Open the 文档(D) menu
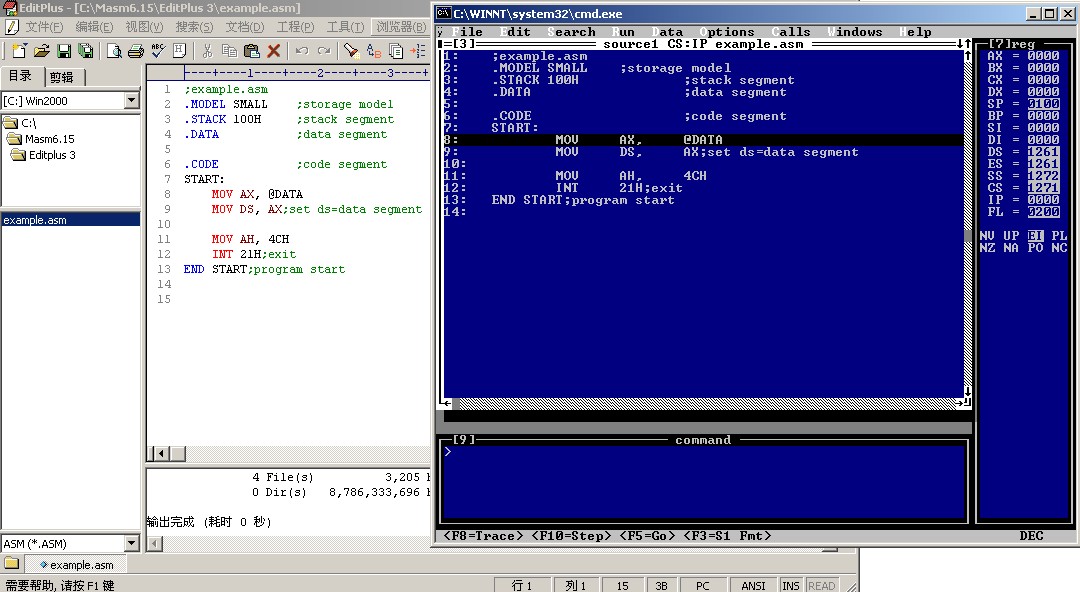Image resolution: width=1080 pixels, height=592 pixels. pos(245,27)
